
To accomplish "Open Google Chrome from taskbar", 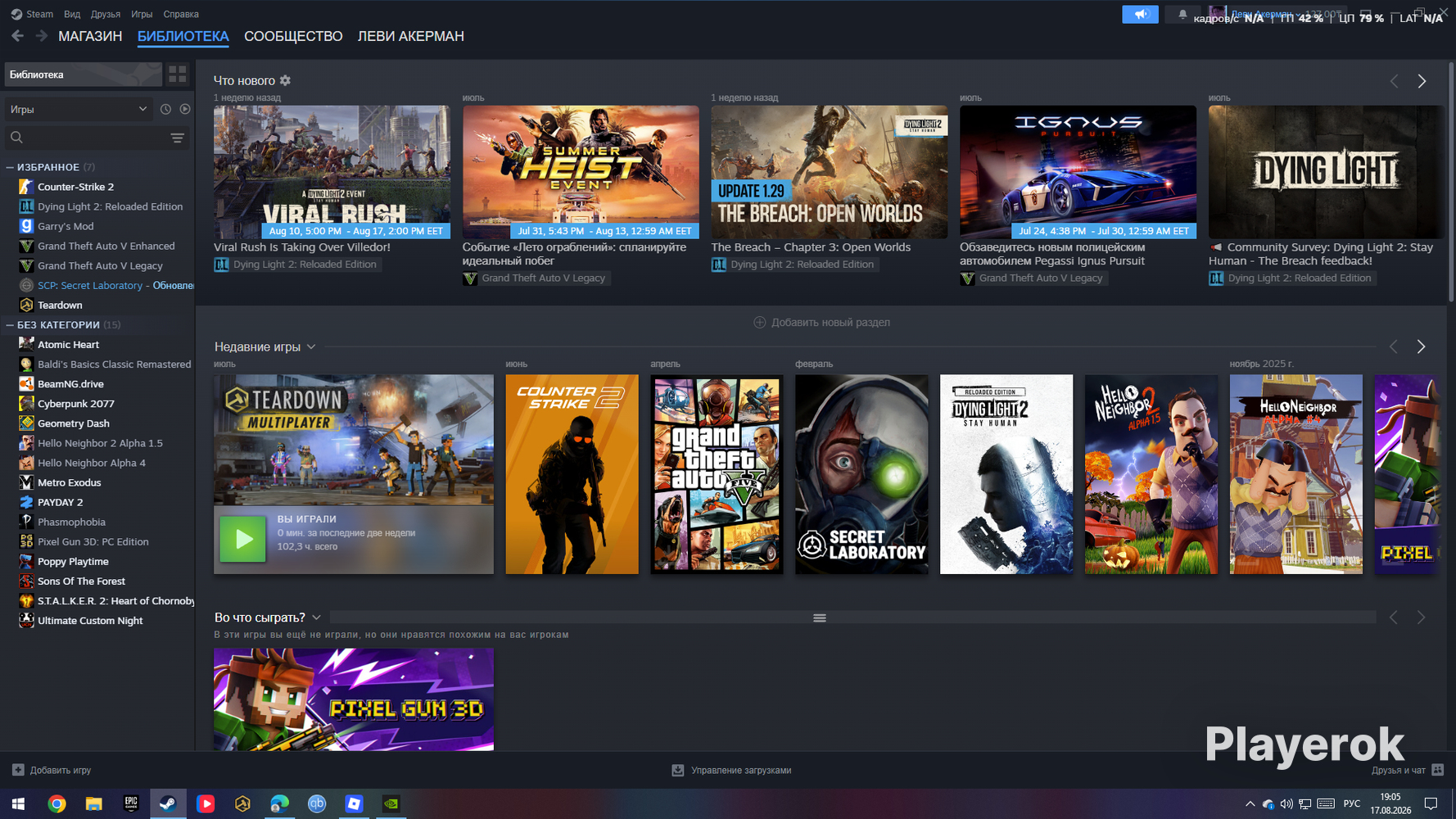I will [x=57, y=803].
